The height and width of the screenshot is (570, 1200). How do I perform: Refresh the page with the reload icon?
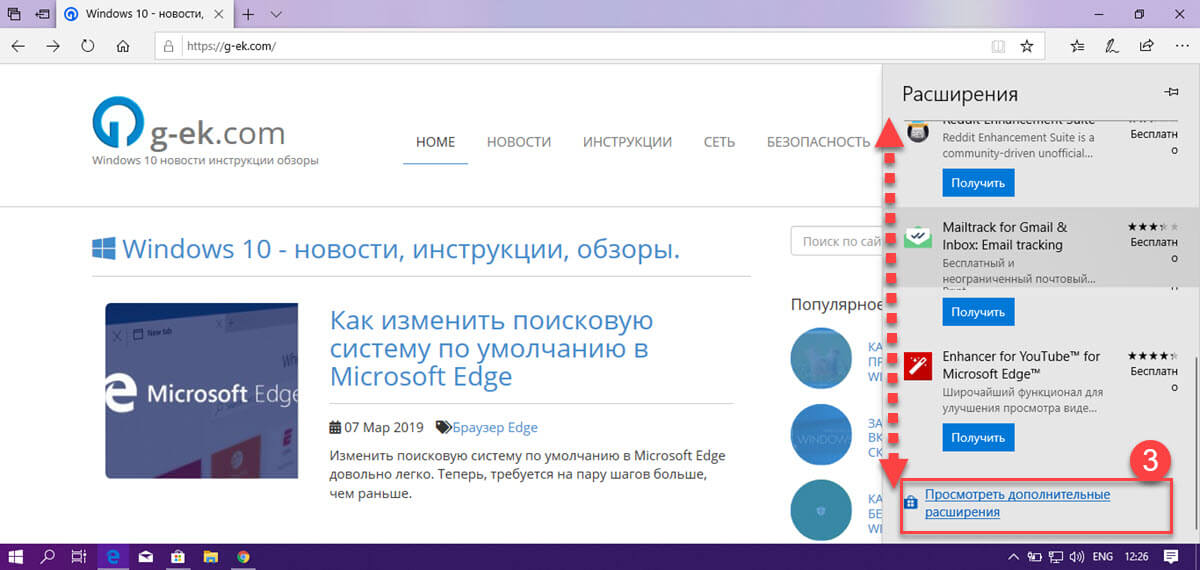(x=88, y=46)
